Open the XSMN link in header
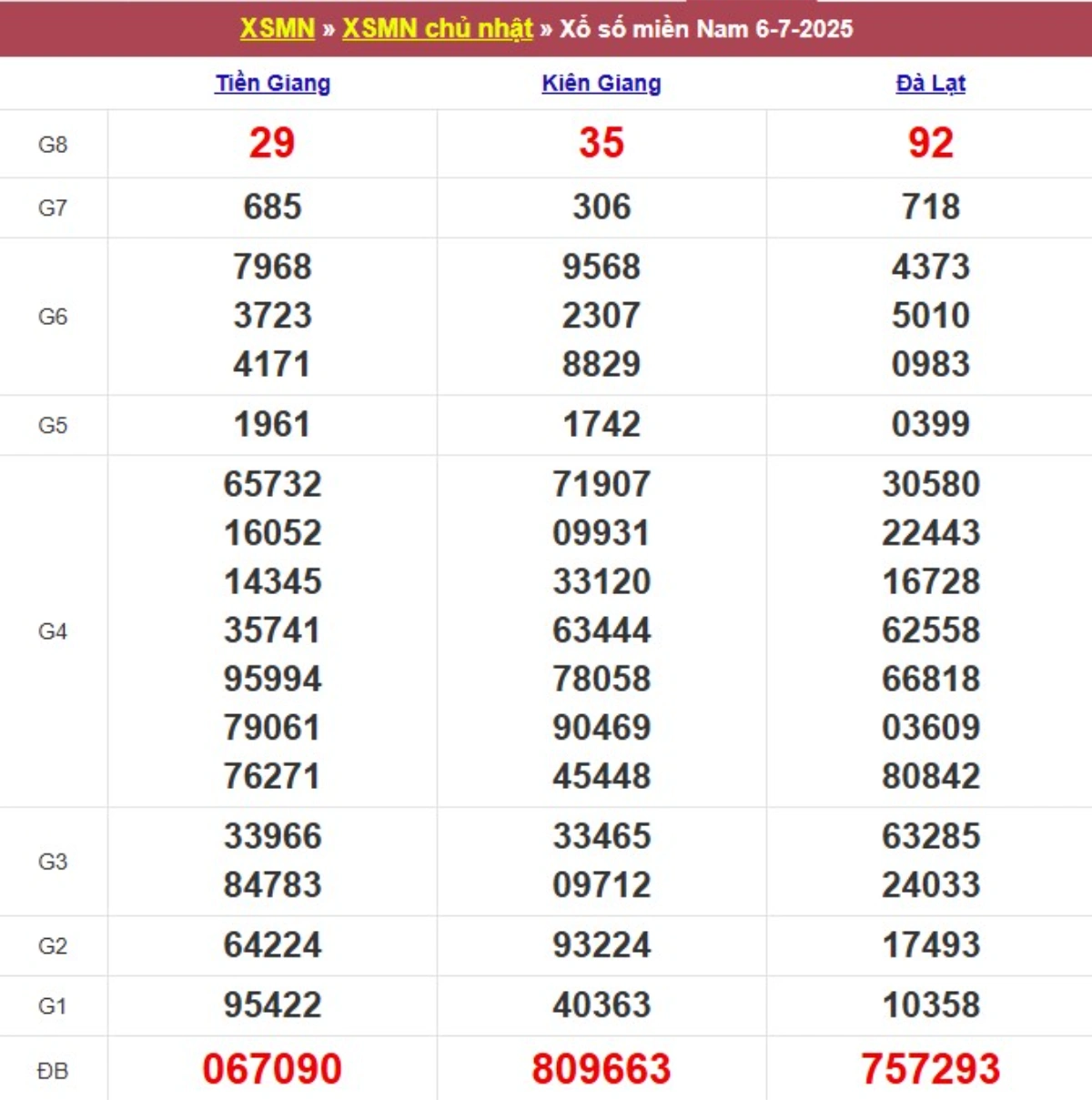1092x1100 pixels. pos(277,28)
